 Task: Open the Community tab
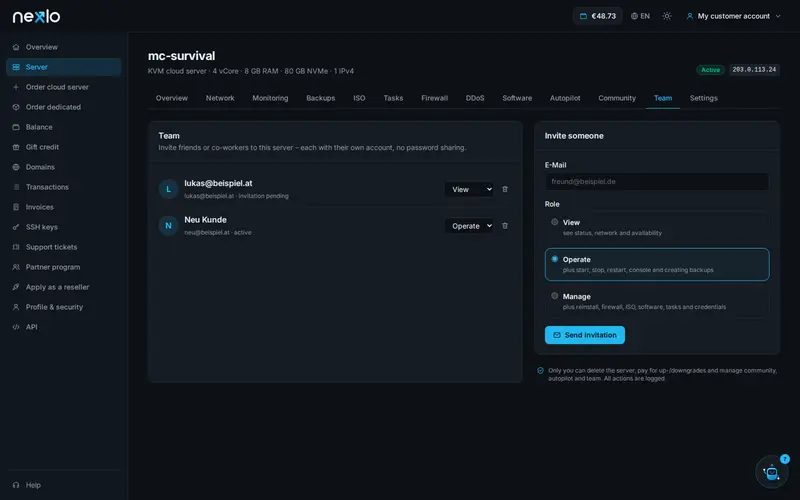617,98
